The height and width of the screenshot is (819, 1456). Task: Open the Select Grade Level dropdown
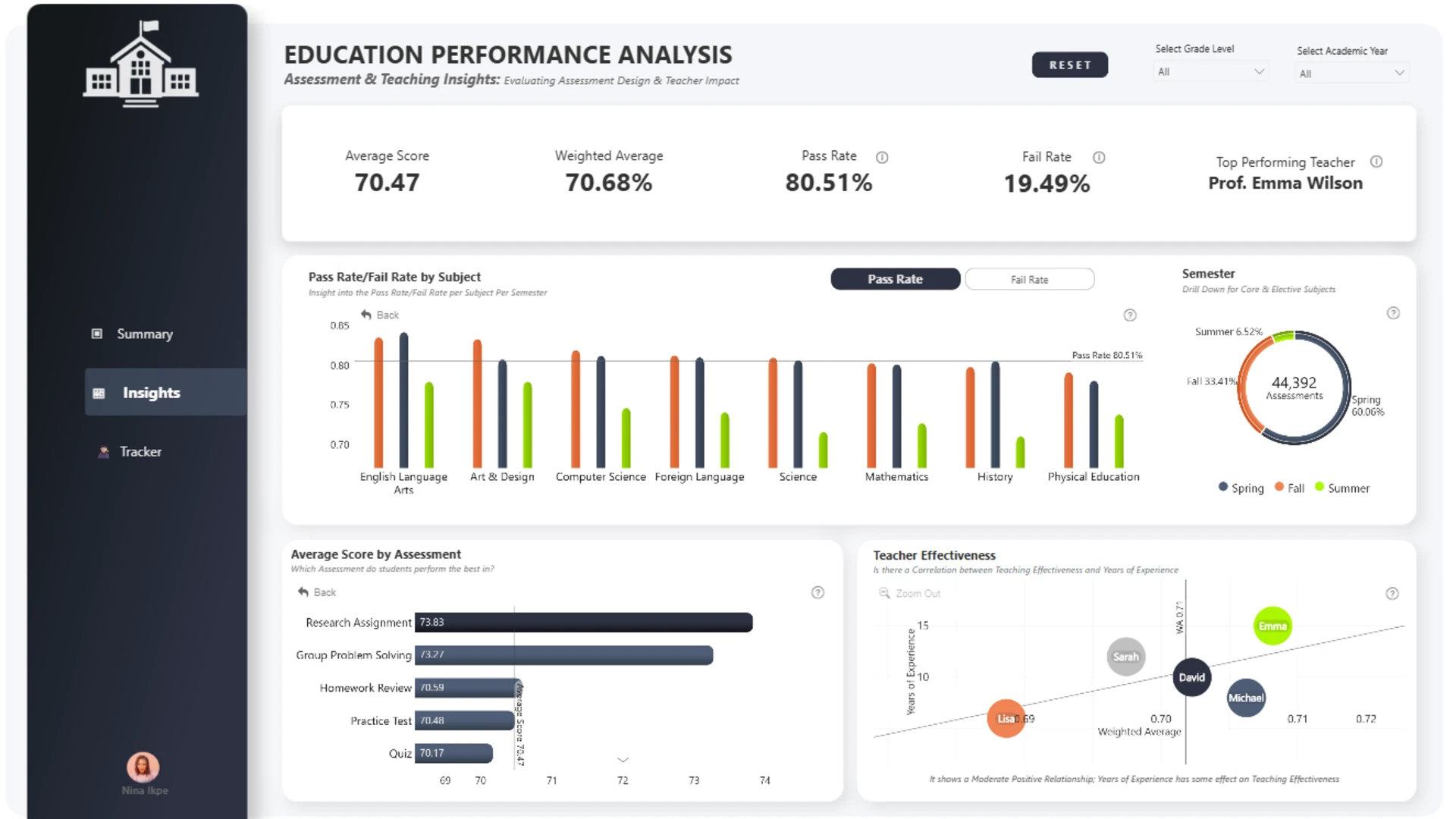coord(1210,72)
